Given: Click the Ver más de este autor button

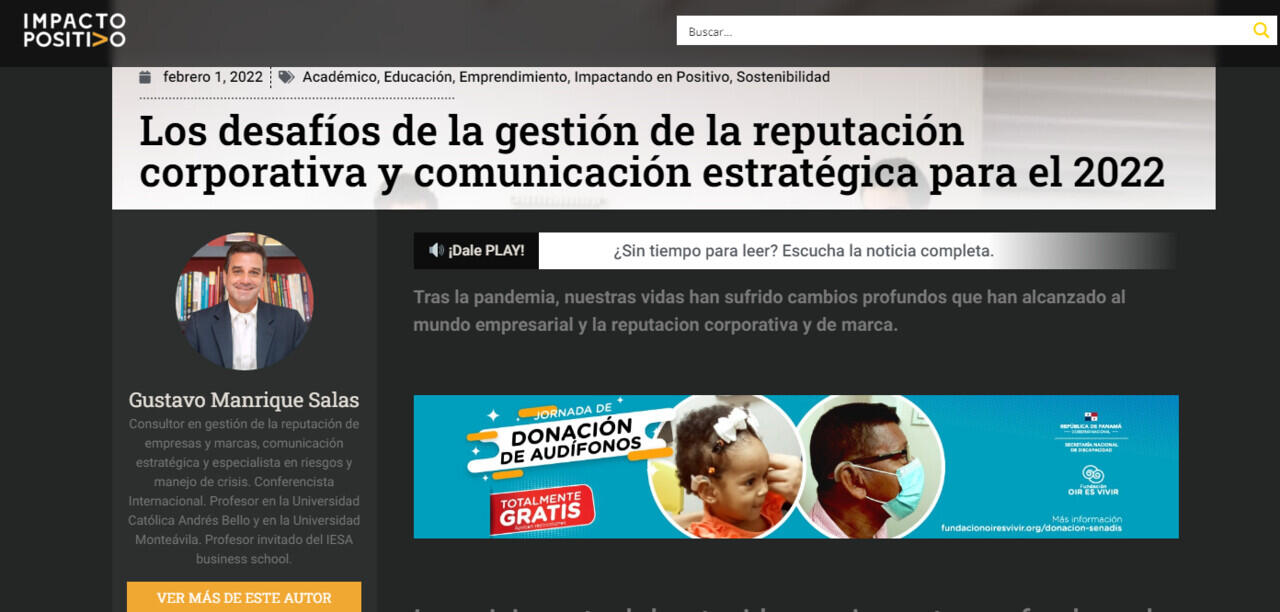Looking at the screenshot, I should click(244, 597).
